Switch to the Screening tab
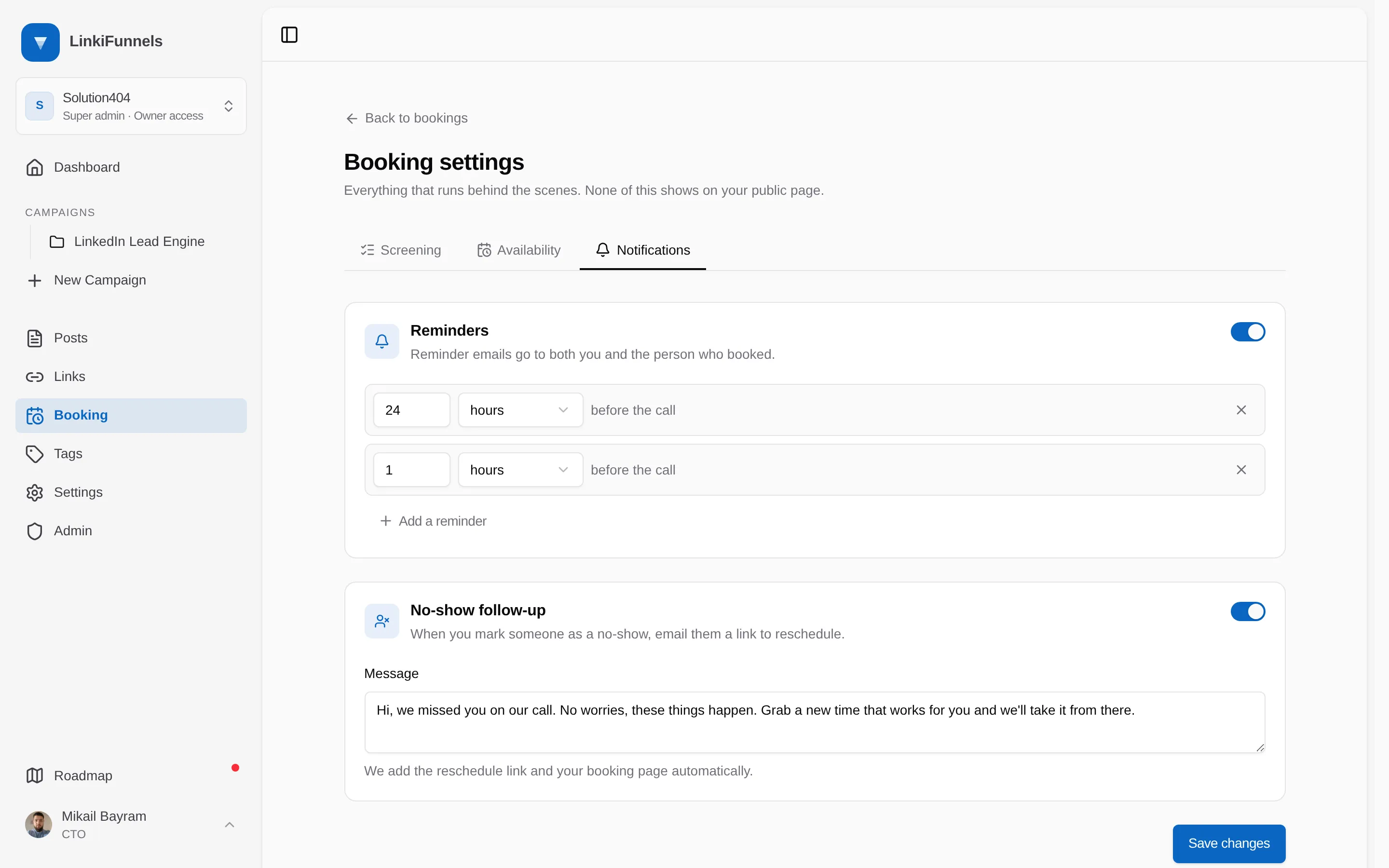This screenshot has width=1389, height=868. [x=401, y=250]
